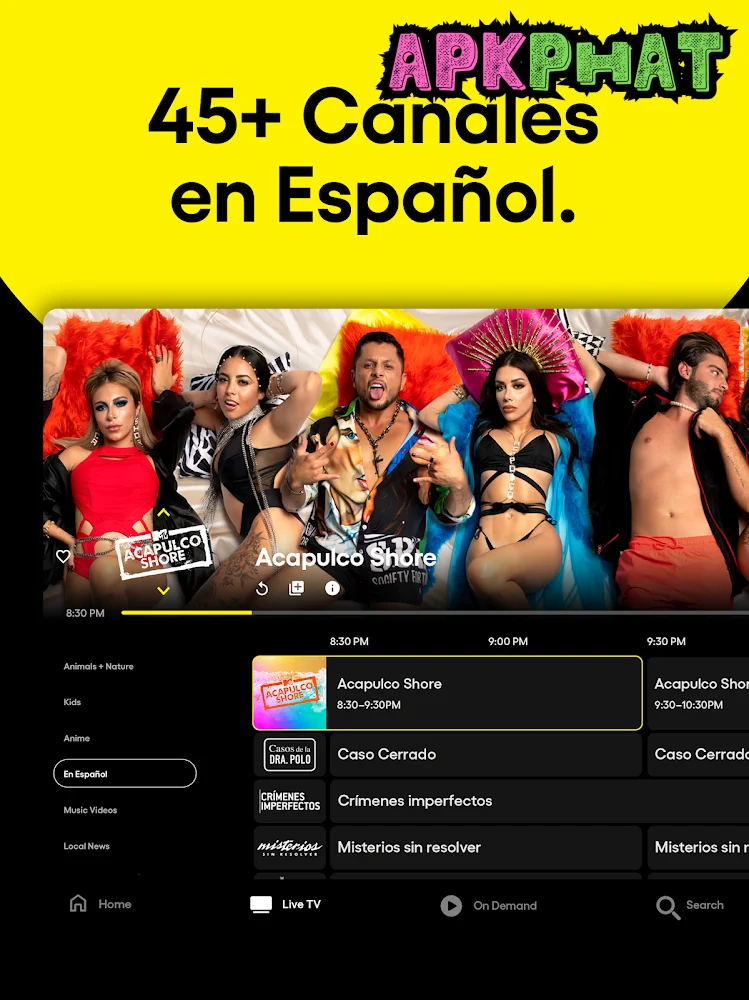Click the Home icon in bottom navigation
Viewport: 749px width, 1000px height.
pos(78,903)
